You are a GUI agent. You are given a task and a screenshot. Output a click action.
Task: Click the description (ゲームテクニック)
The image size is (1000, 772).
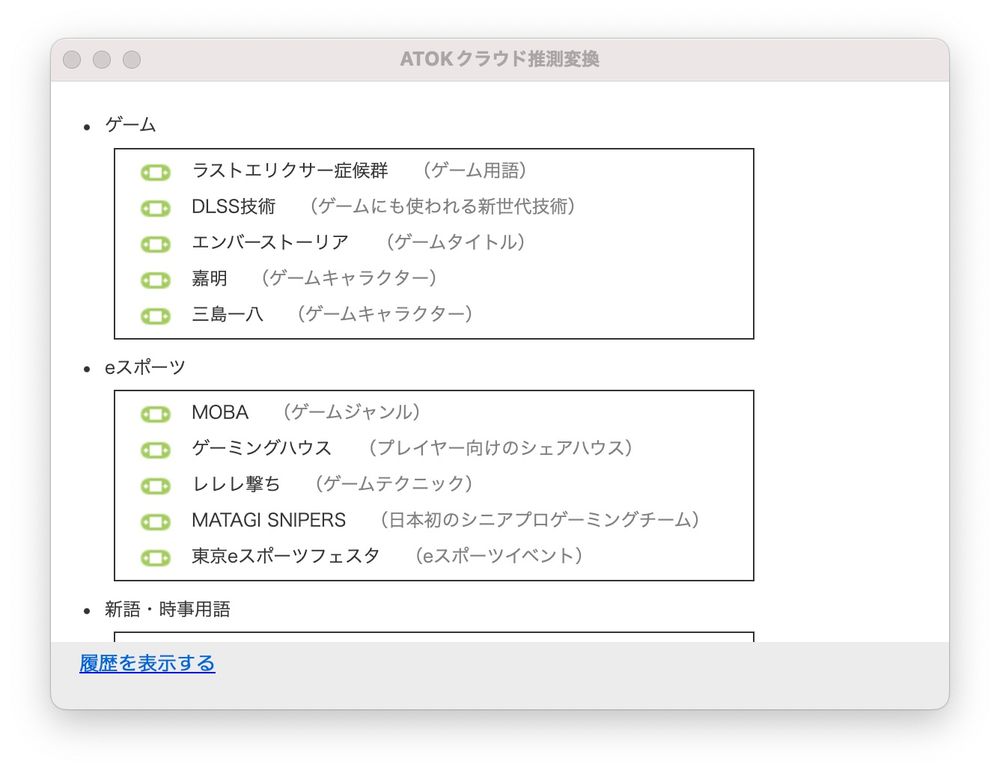pos(393,484)
